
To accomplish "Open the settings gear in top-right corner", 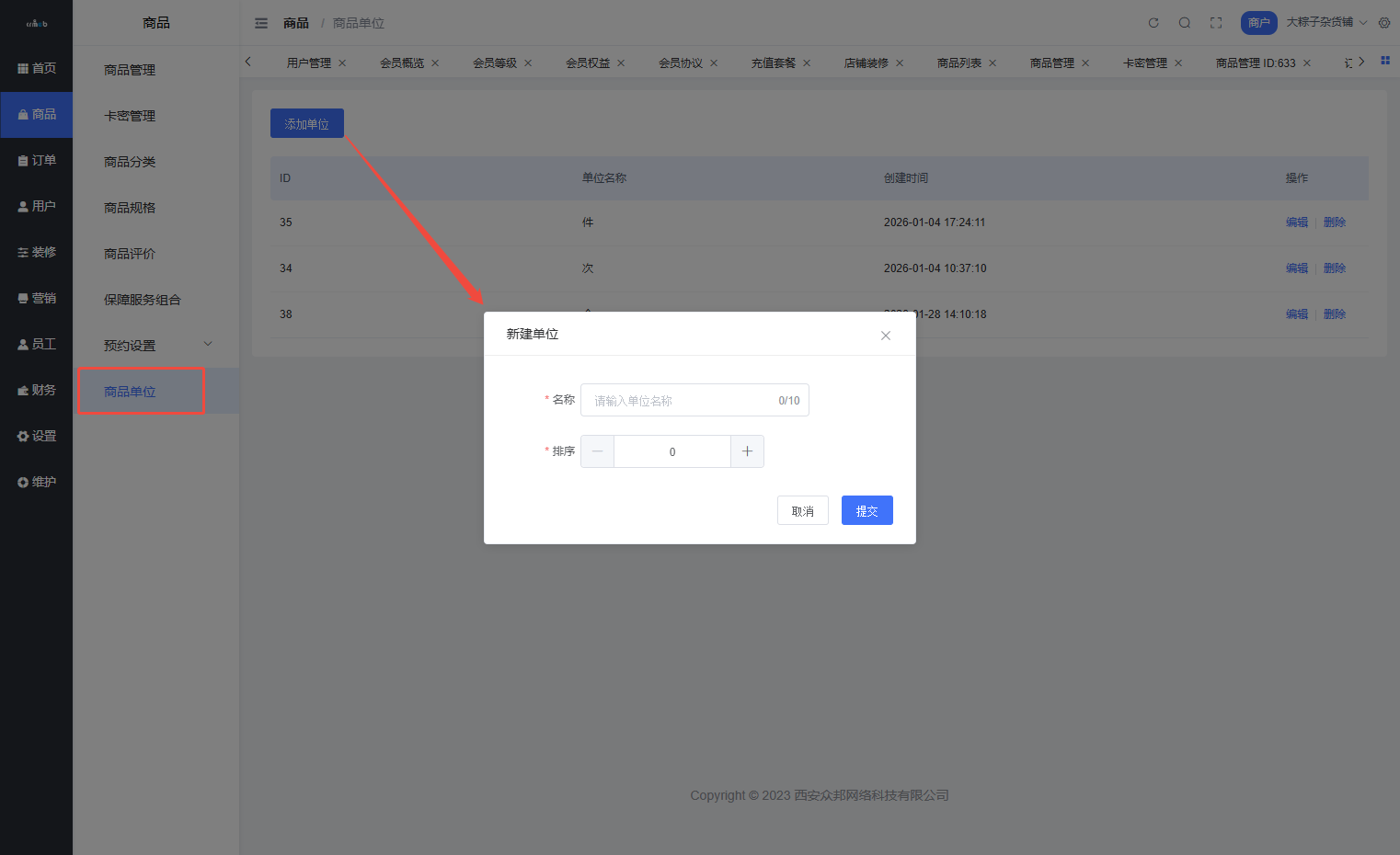I will pyautogui.click(x=1384, y=23).
